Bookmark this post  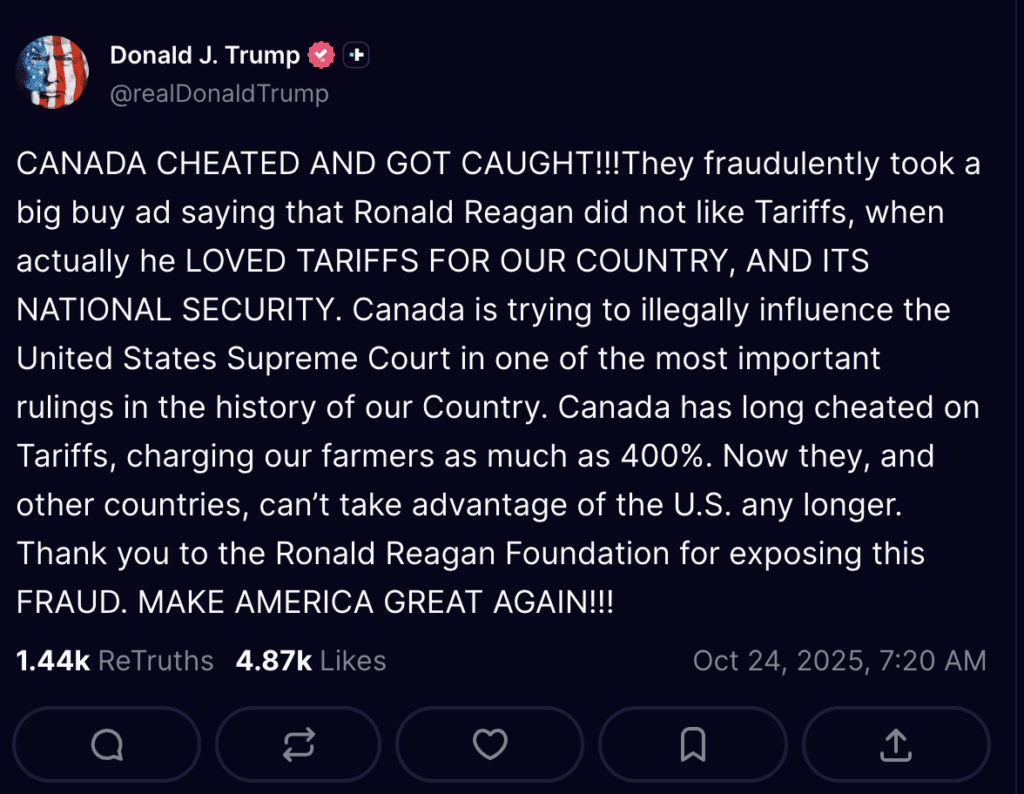pyautogui.click(x=692, y=745)
